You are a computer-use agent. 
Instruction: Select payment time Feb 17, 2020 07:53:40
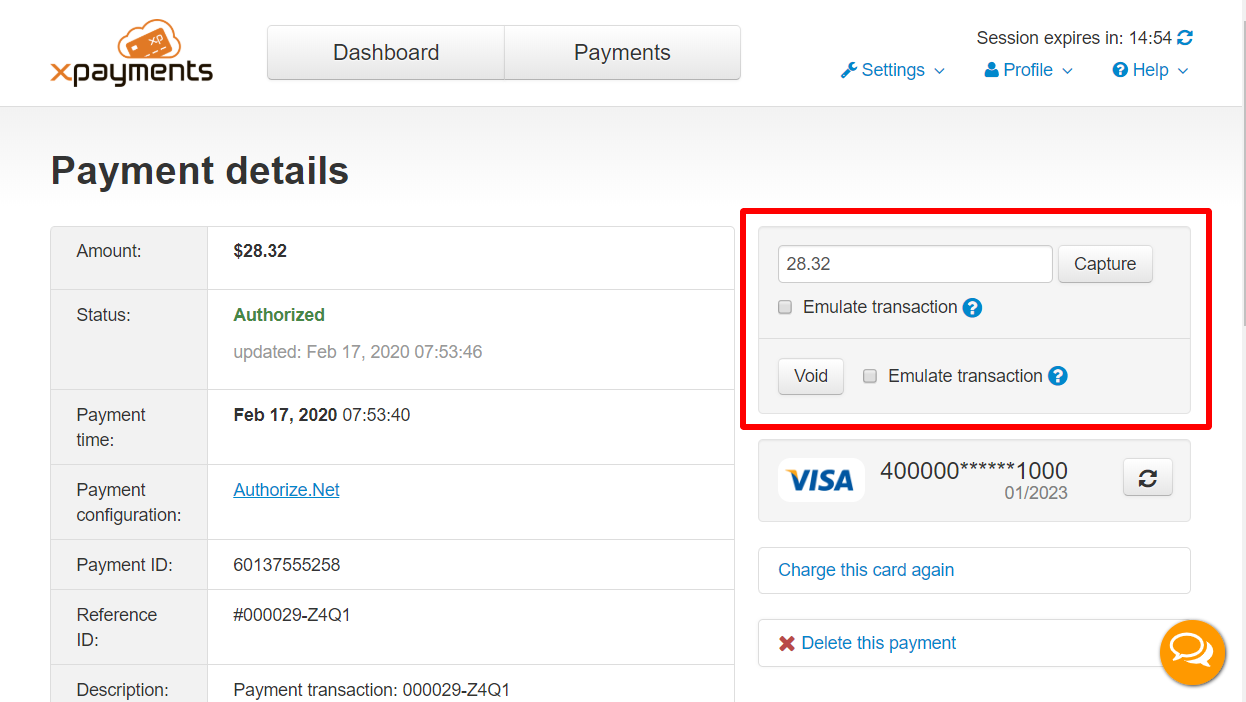click(322, 415)
